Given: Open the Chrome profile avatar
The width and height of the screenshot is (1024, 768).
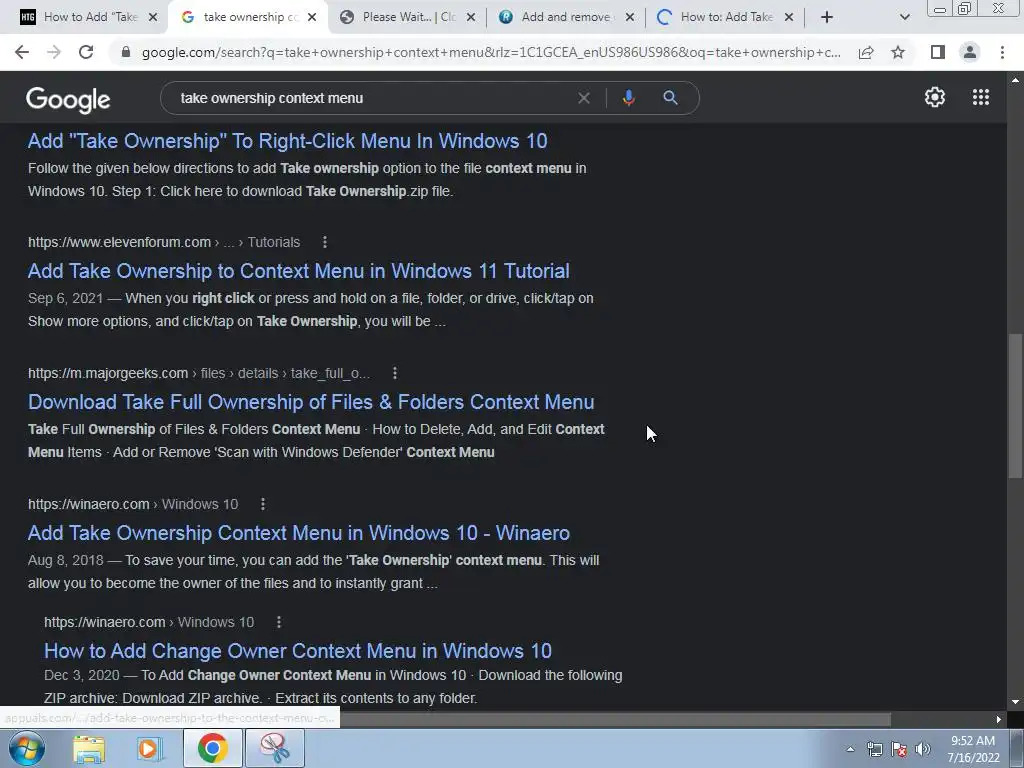Looking at the screenshot, I should tap(970, 52).
